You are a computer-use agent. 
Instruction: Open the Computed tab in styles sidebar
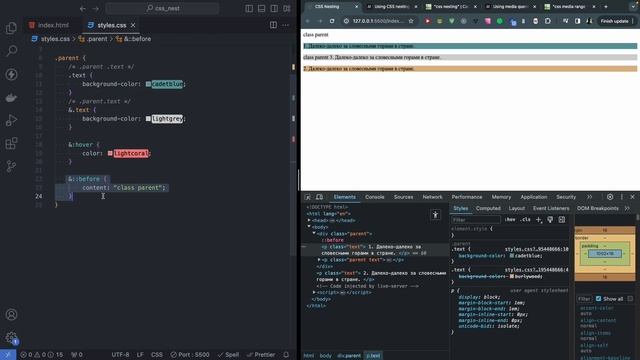click(488, 208)
